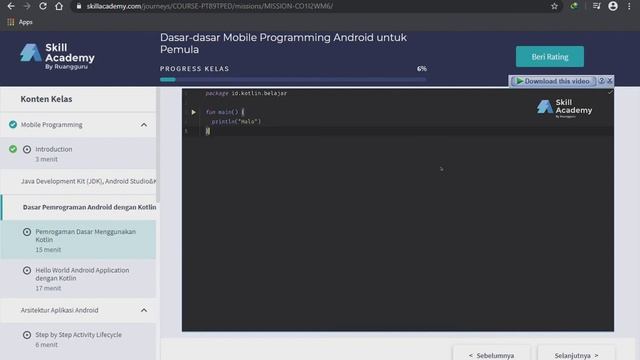Reload the page with the refresh icon
This screenshot has height=360, width=640.
tap(43, 6)
